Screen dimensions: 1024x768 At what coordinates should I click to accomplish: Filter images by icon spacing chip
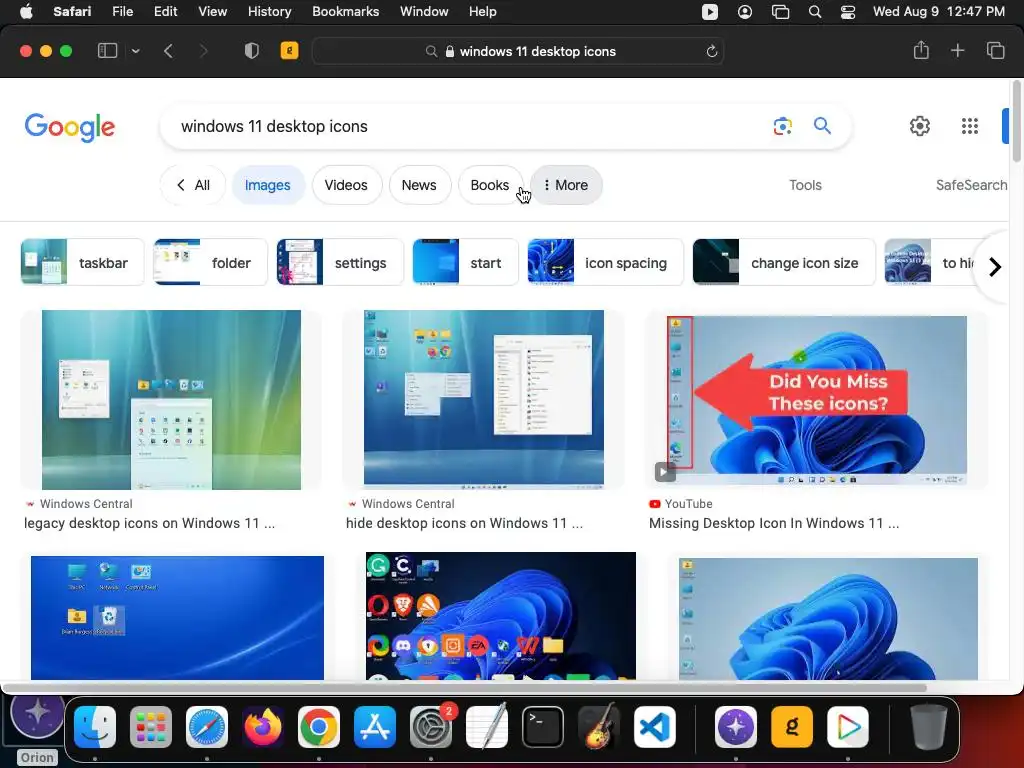click(x=605, y=262)
